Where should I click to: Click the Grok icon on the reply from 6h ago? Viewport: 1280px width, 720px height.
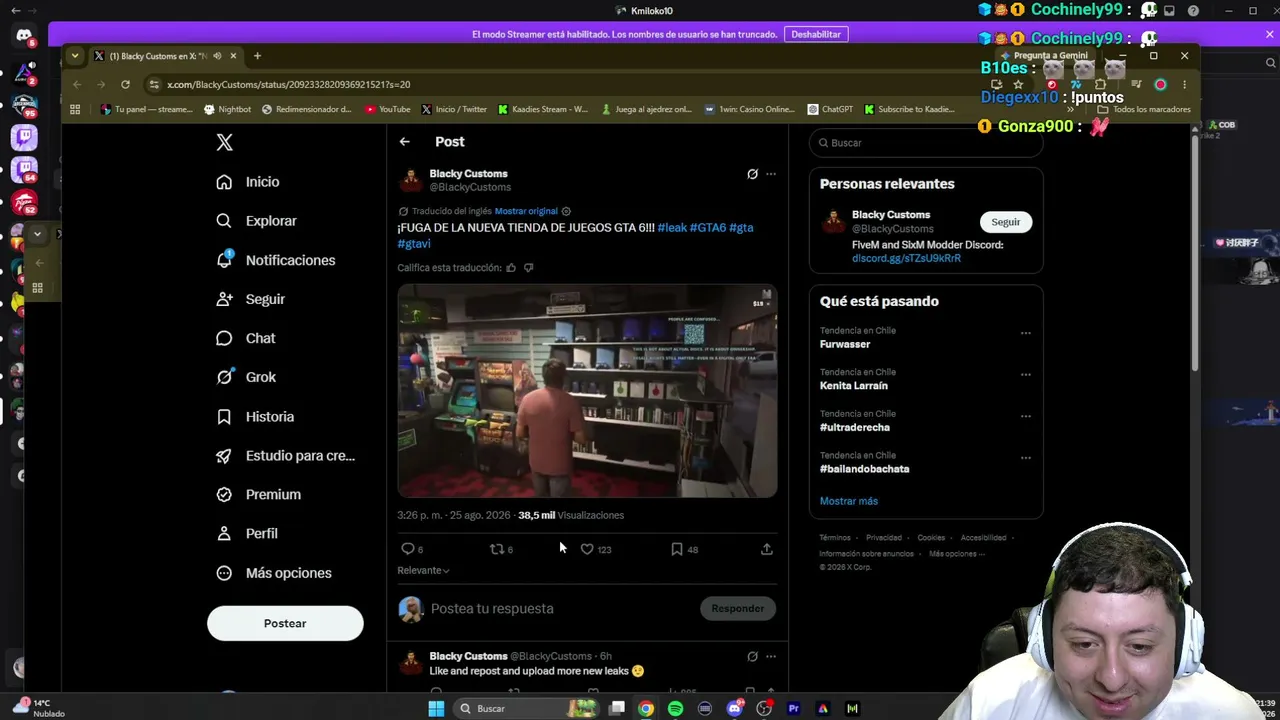pyautogui.click(x=752, y=657)
